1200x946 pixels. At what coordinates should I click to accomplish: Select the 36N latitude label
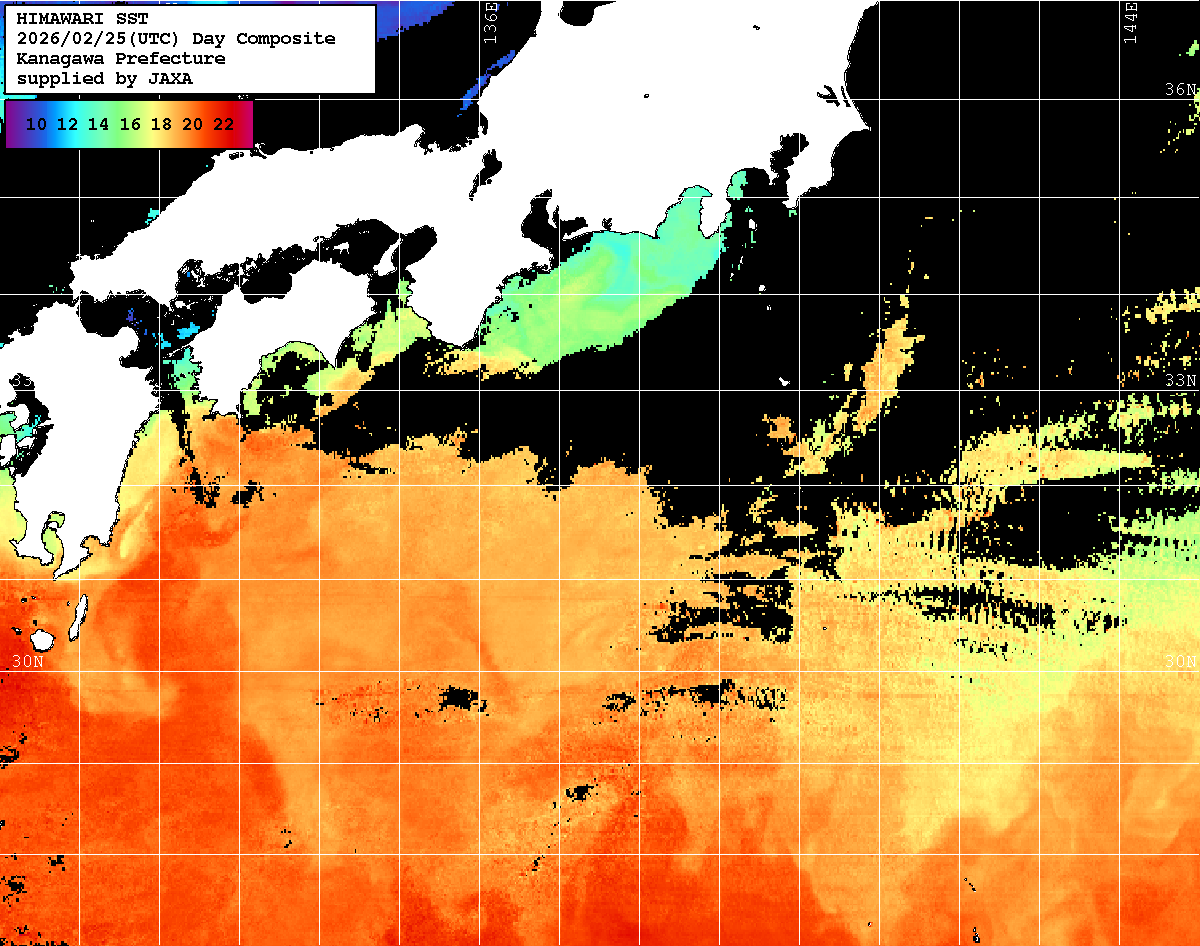(x=1180, y=90)
